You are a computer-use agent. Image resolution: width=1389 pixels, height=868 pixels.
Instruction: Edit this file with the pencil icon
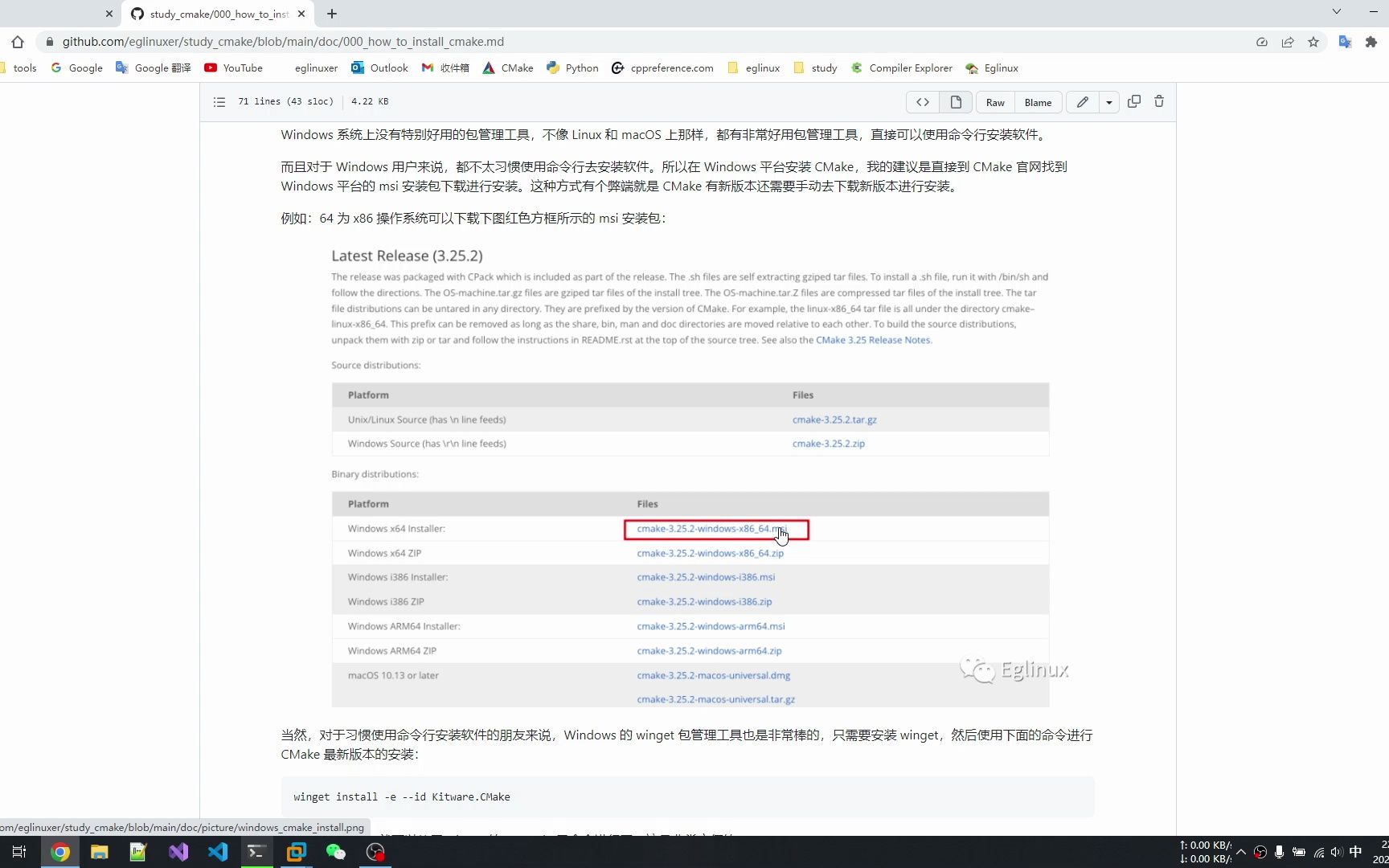click(x=1083, y=102)
